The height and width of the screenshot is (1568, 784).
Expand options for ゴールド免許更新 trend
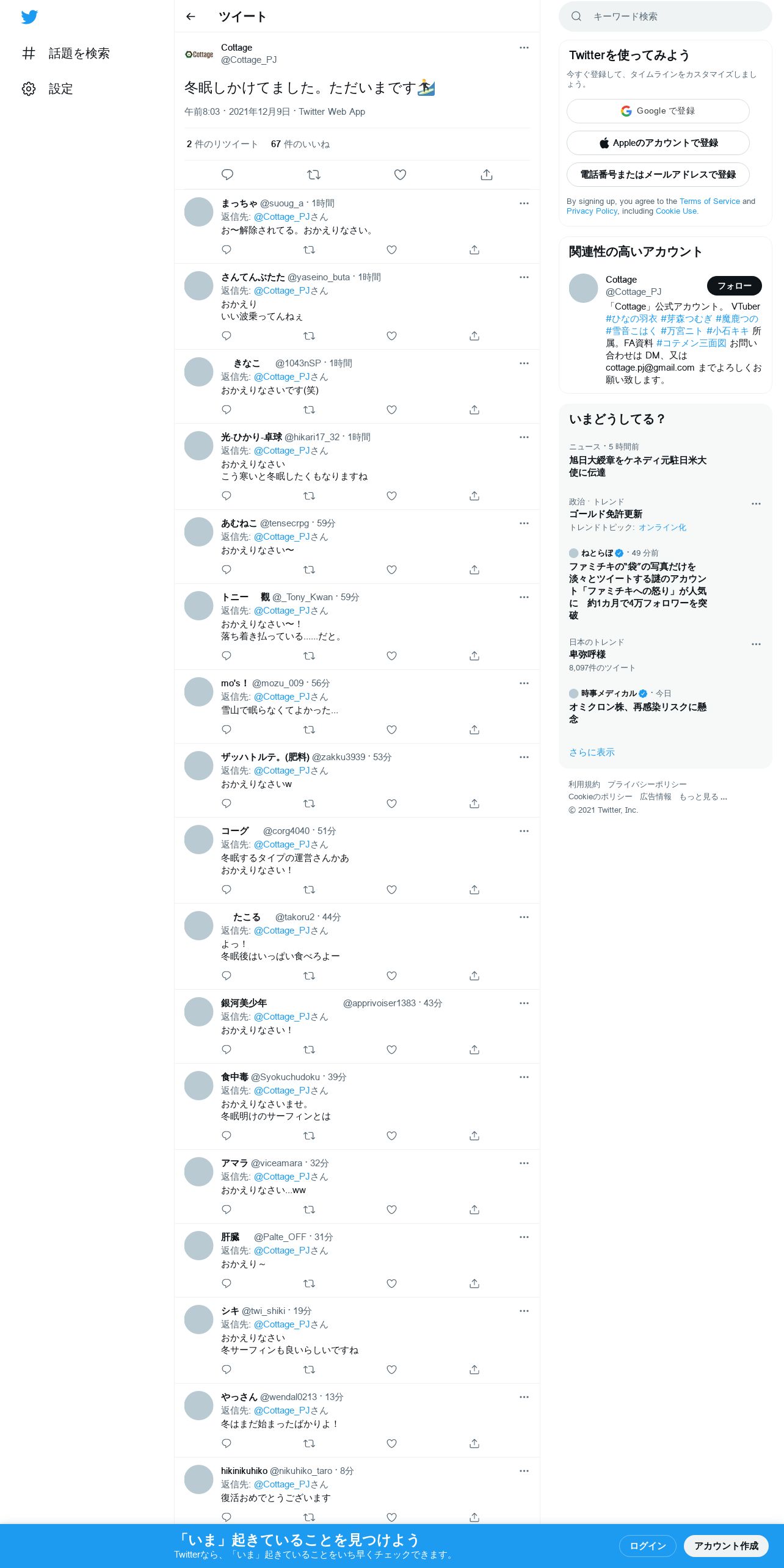[756, 504]
